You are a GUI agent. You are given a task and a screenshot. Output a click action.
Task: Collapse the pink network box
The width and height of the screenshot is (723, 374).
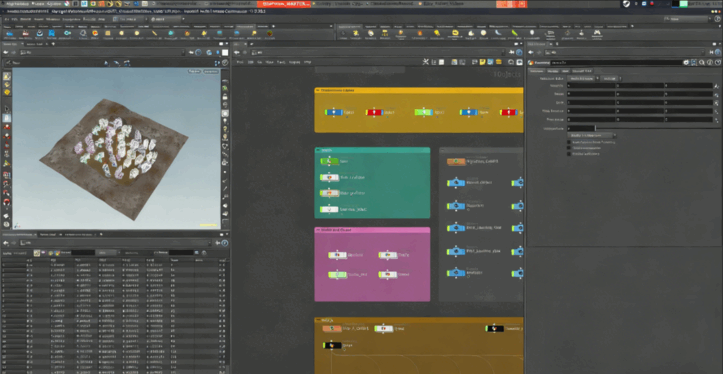point(318,230)
